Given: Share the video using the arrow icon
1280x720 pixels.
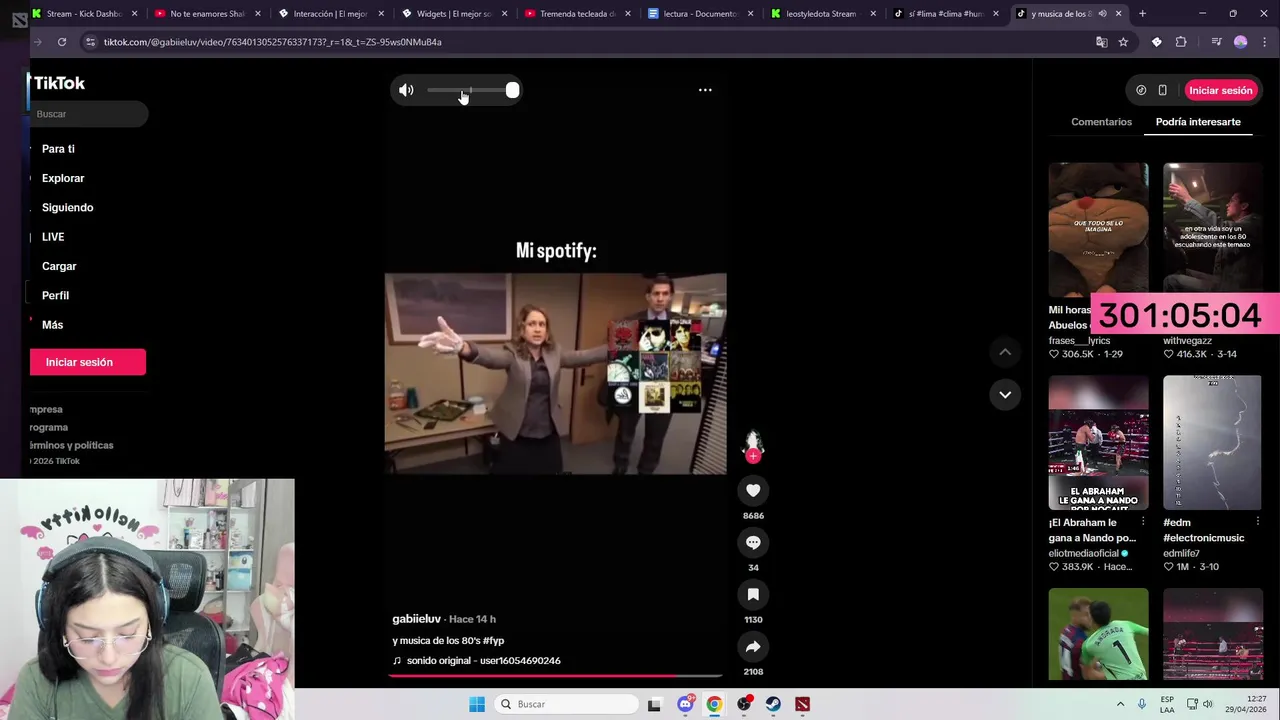Looking at the screenshot, I should [x=753, y=646].
